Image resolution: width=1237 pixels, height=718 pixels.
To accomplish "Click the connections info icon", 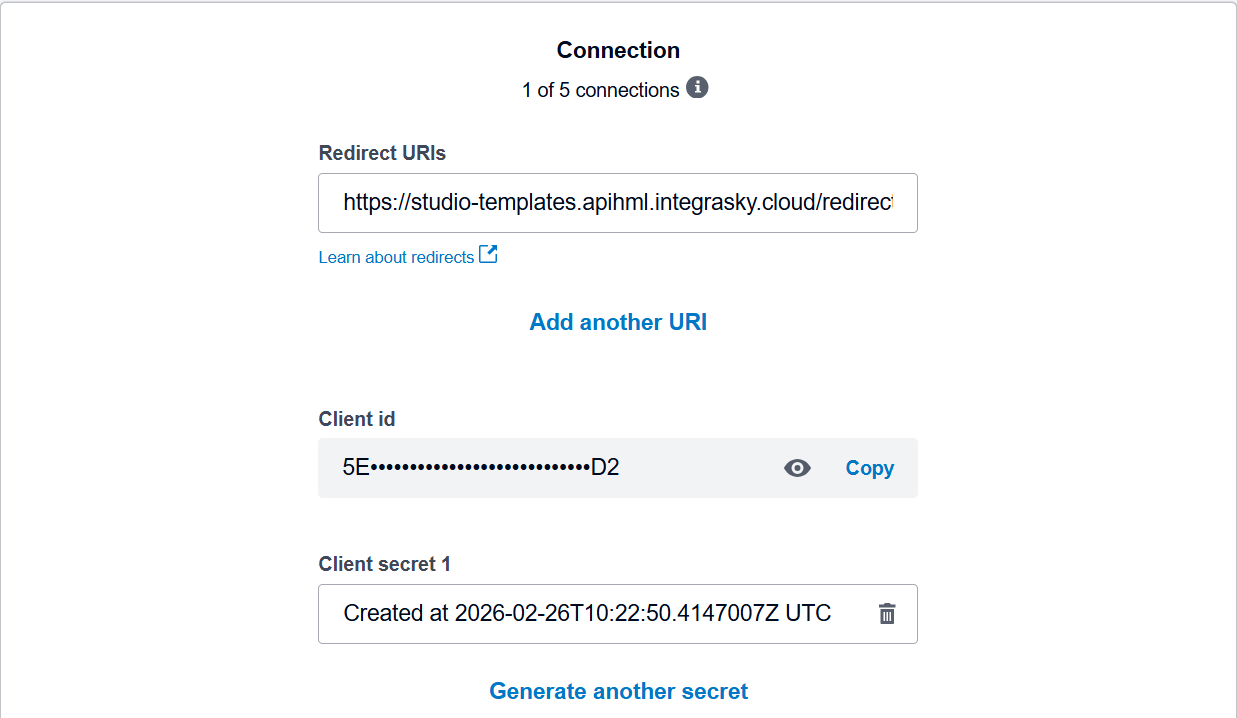I will point(698,88).
